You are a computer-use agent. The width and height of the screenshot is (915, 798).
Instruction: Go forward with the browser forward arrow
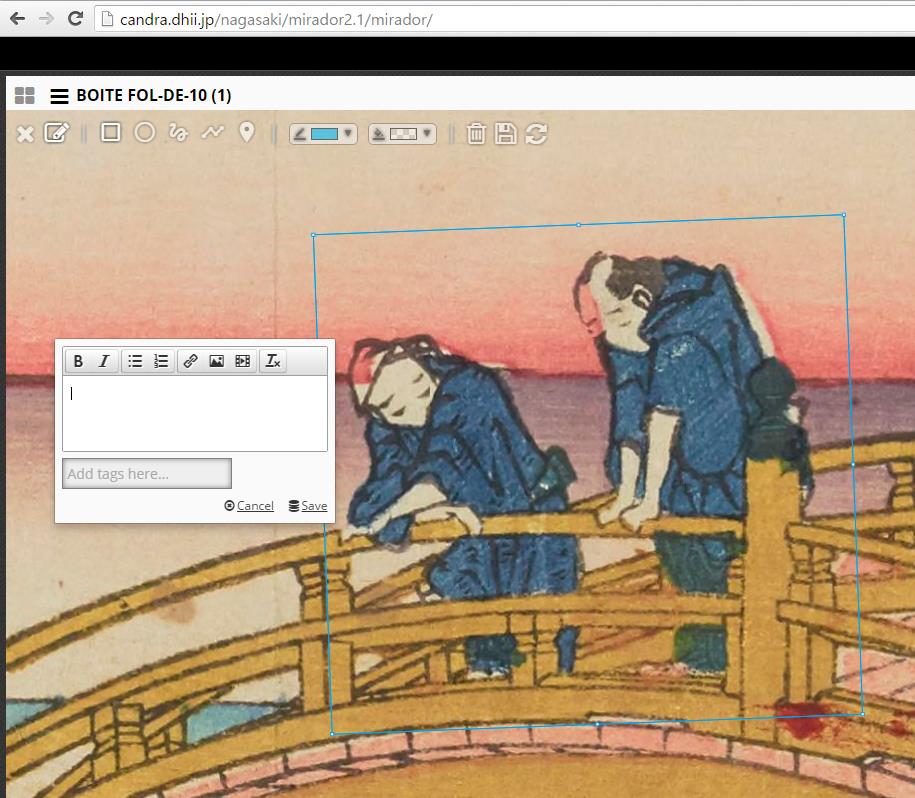[x=46, y=19]
